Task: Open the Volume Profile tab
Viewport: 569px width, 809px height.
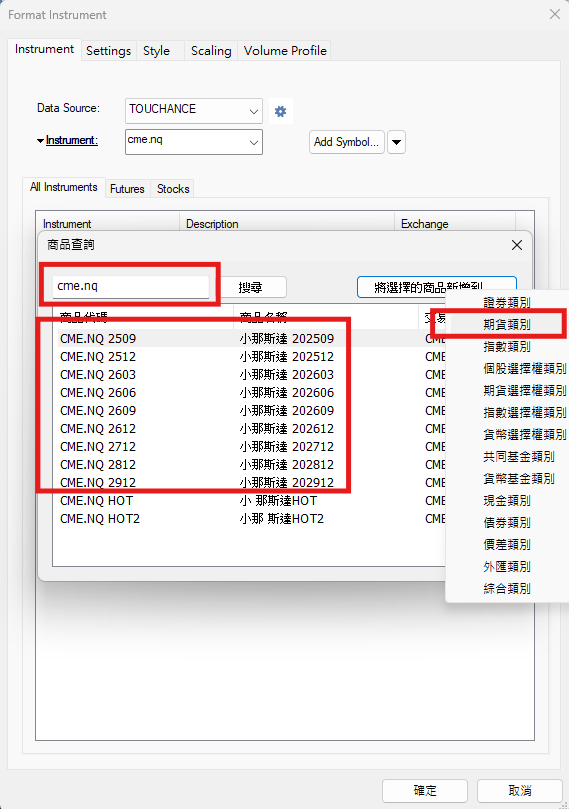Action: [285, 51]
